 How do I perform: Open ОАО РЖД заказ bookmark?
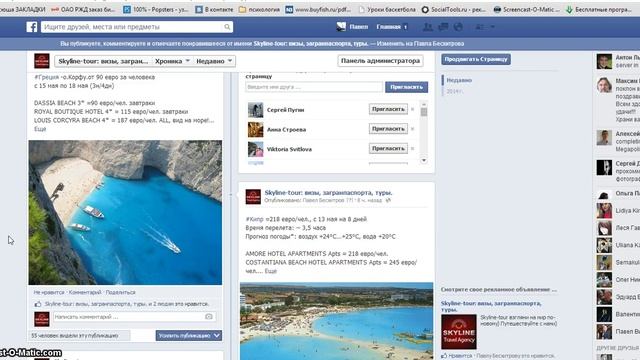pos(83,9)
